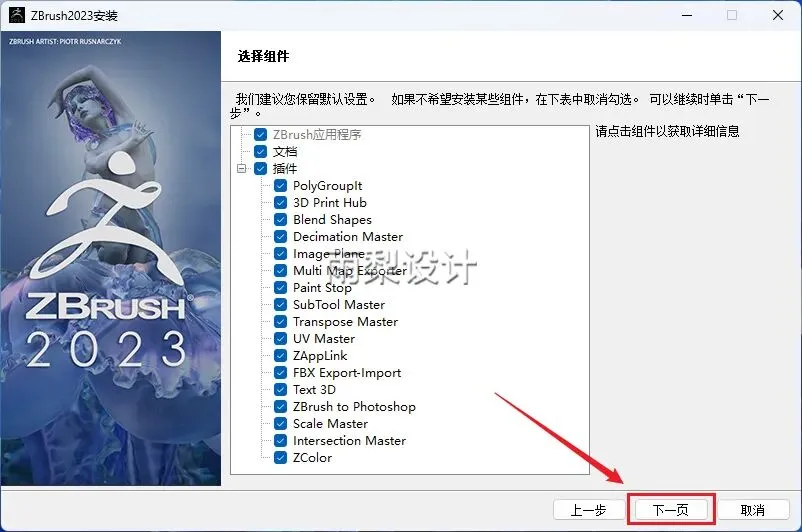Select Paint Stop label
The width and height of the screenshot is (802, 532).
pyautogui.click(x=322, y=287)
